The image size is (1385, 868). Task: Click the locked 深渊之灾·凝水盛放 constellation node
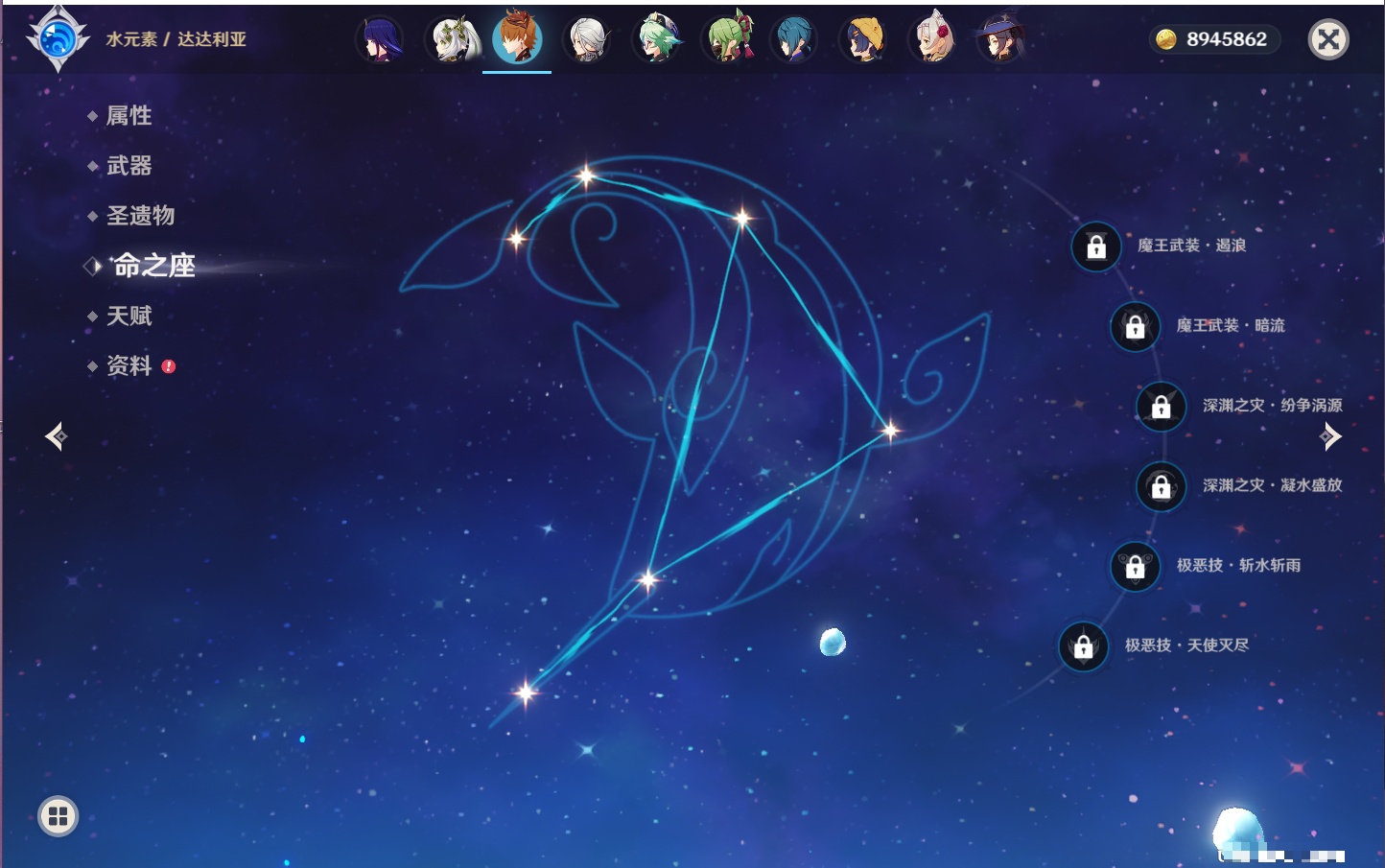[x=1161, y=486]
